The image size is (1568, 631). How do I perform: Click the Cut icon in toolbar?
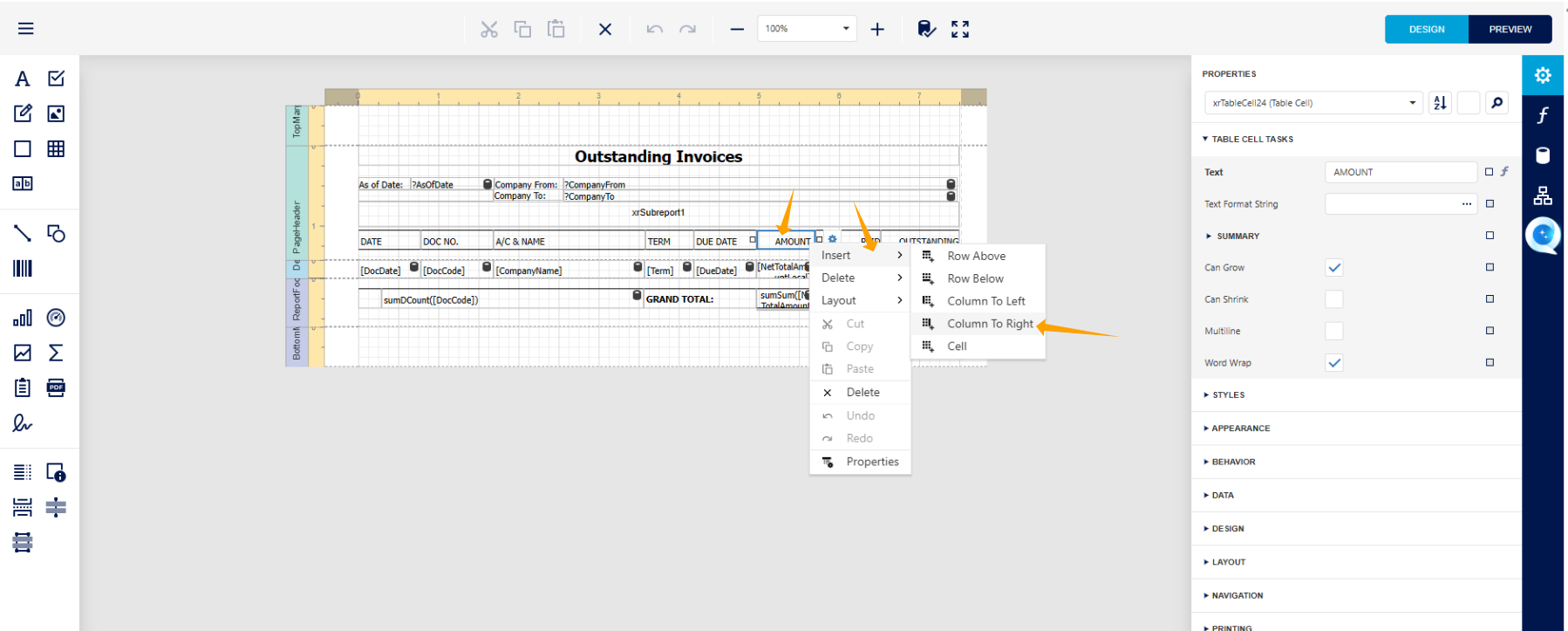489,30
